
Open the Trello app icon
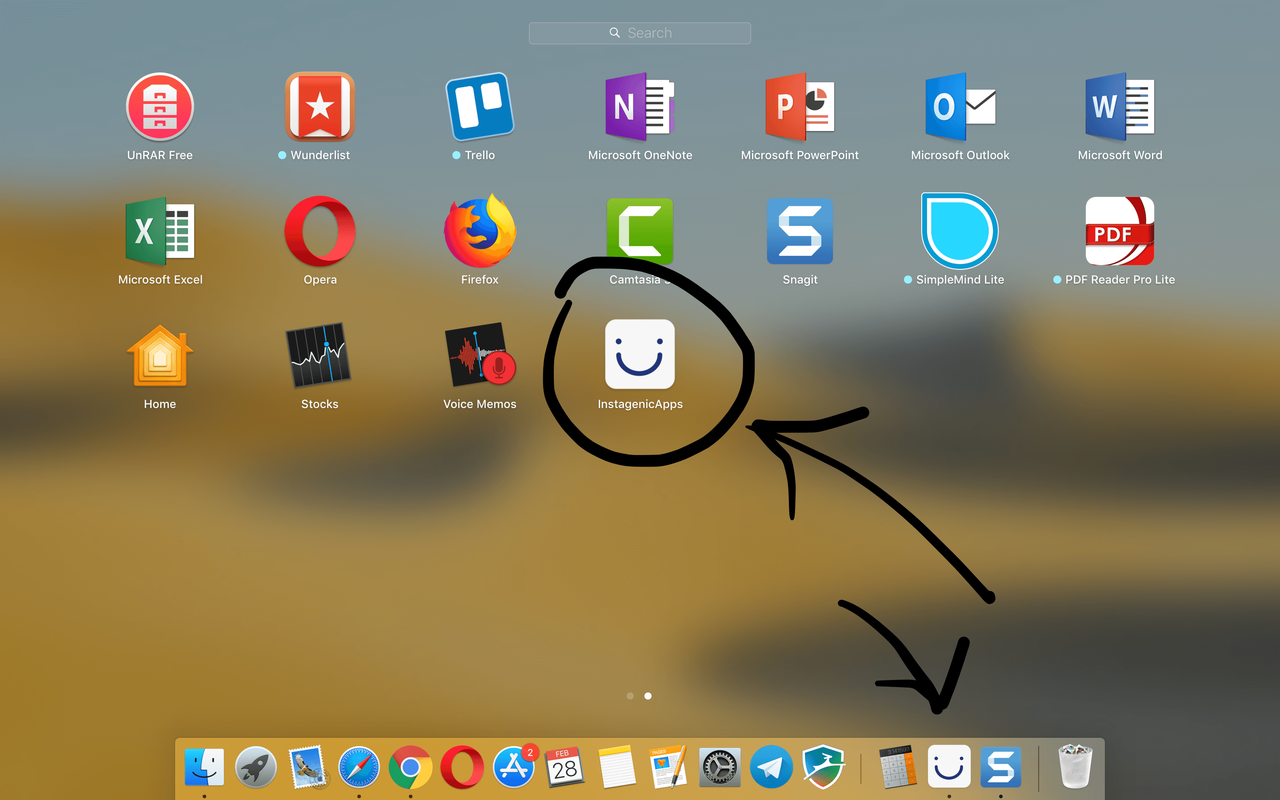click(480, 106)
